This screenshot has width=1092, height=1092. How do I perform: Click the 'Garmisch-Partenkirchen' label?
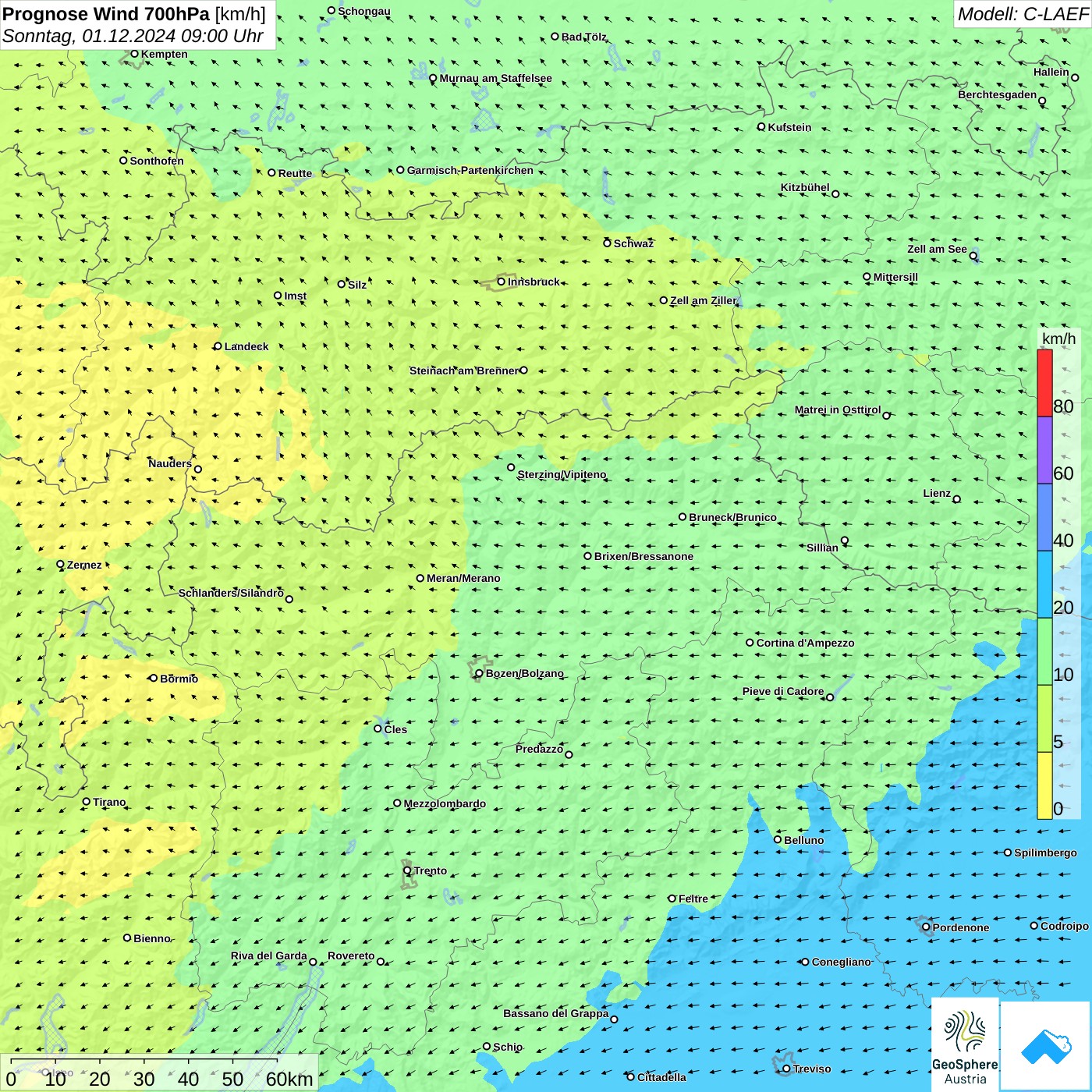point(470,170)
